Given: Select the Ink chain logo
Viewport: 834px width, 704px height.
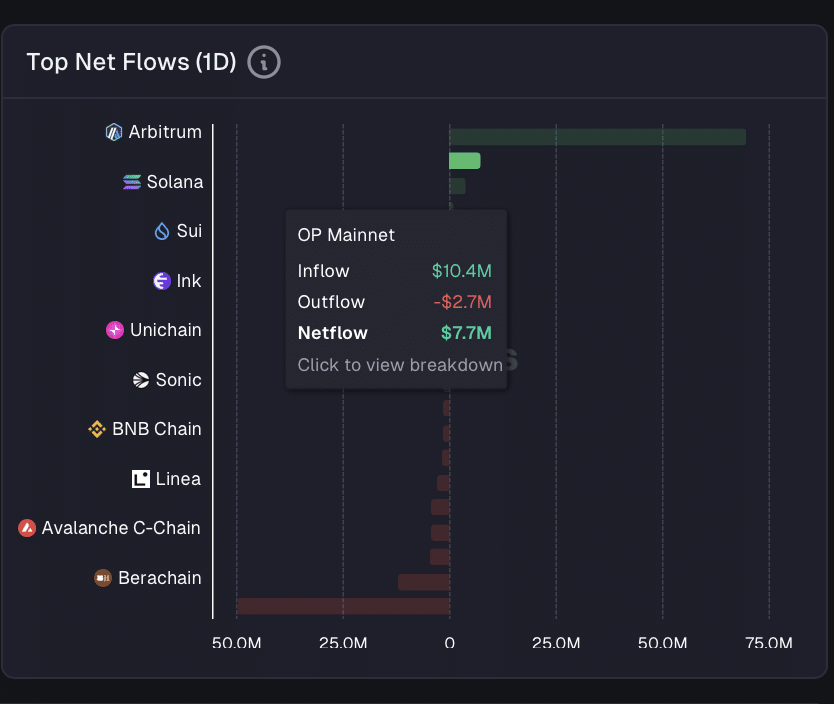Looking at the screenshot, I should pos(162,281).
